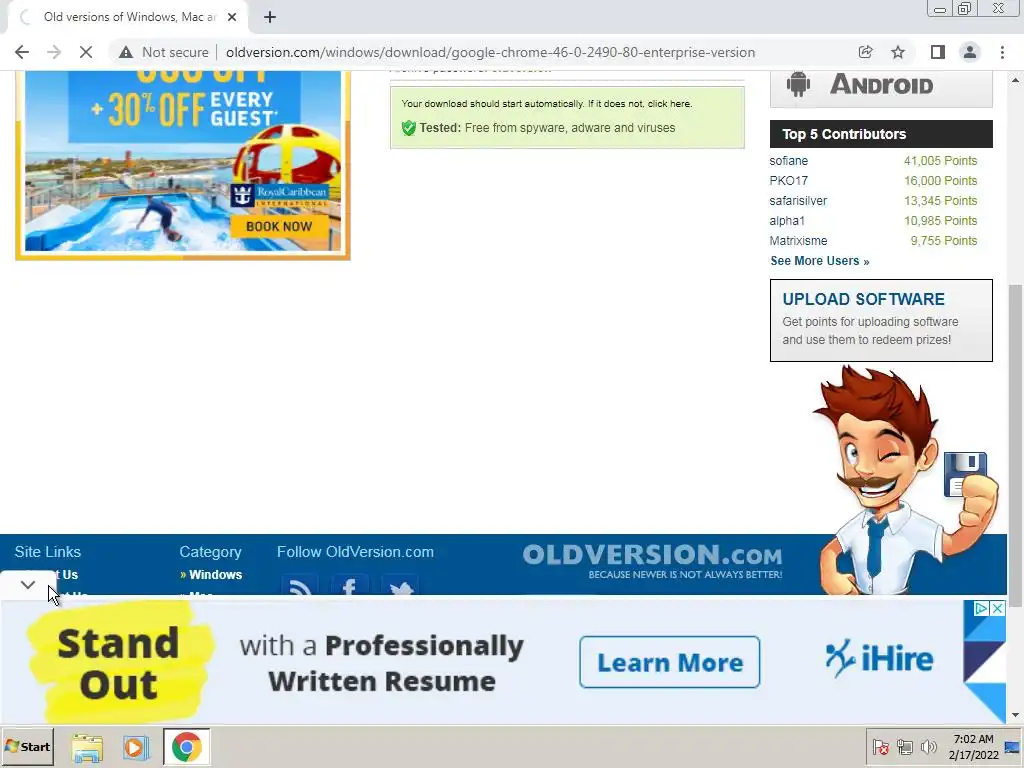Collapse the bottom ad with the chevron
Screen dimensions: 1024x768
tap(28, 584)
